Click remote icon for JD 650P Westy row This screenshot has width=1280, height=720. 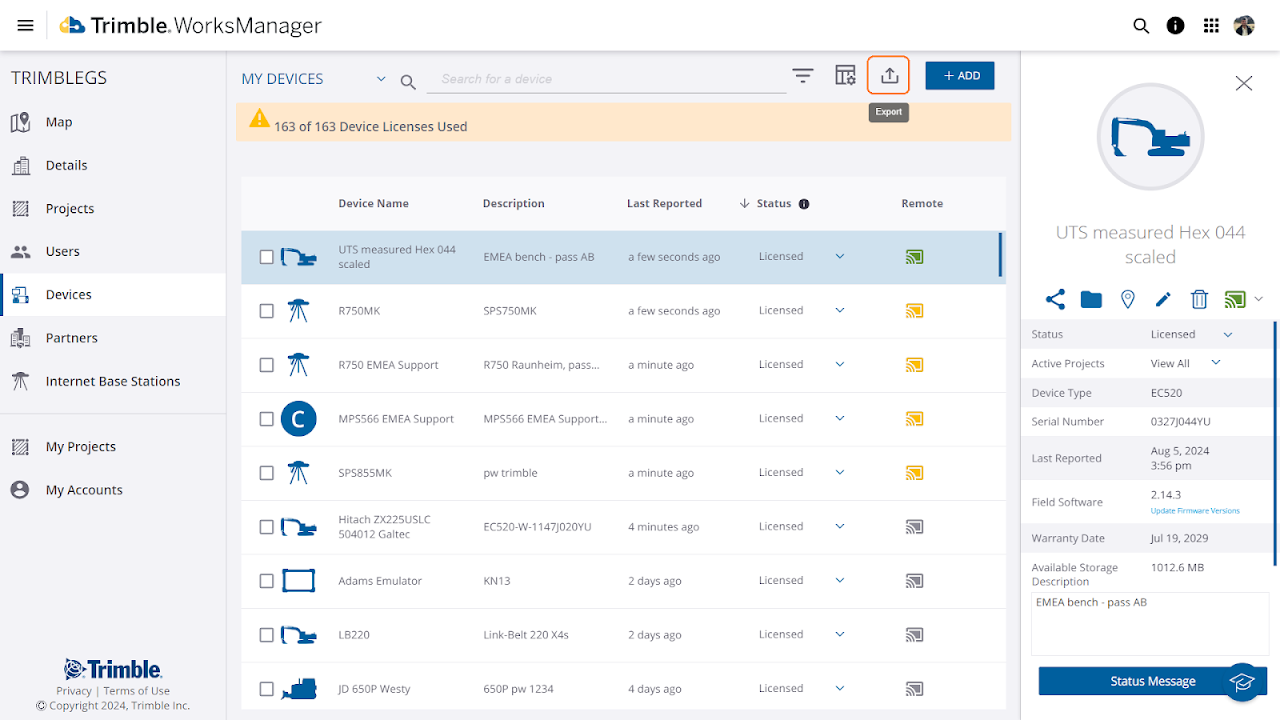click(x=914, y=689)
